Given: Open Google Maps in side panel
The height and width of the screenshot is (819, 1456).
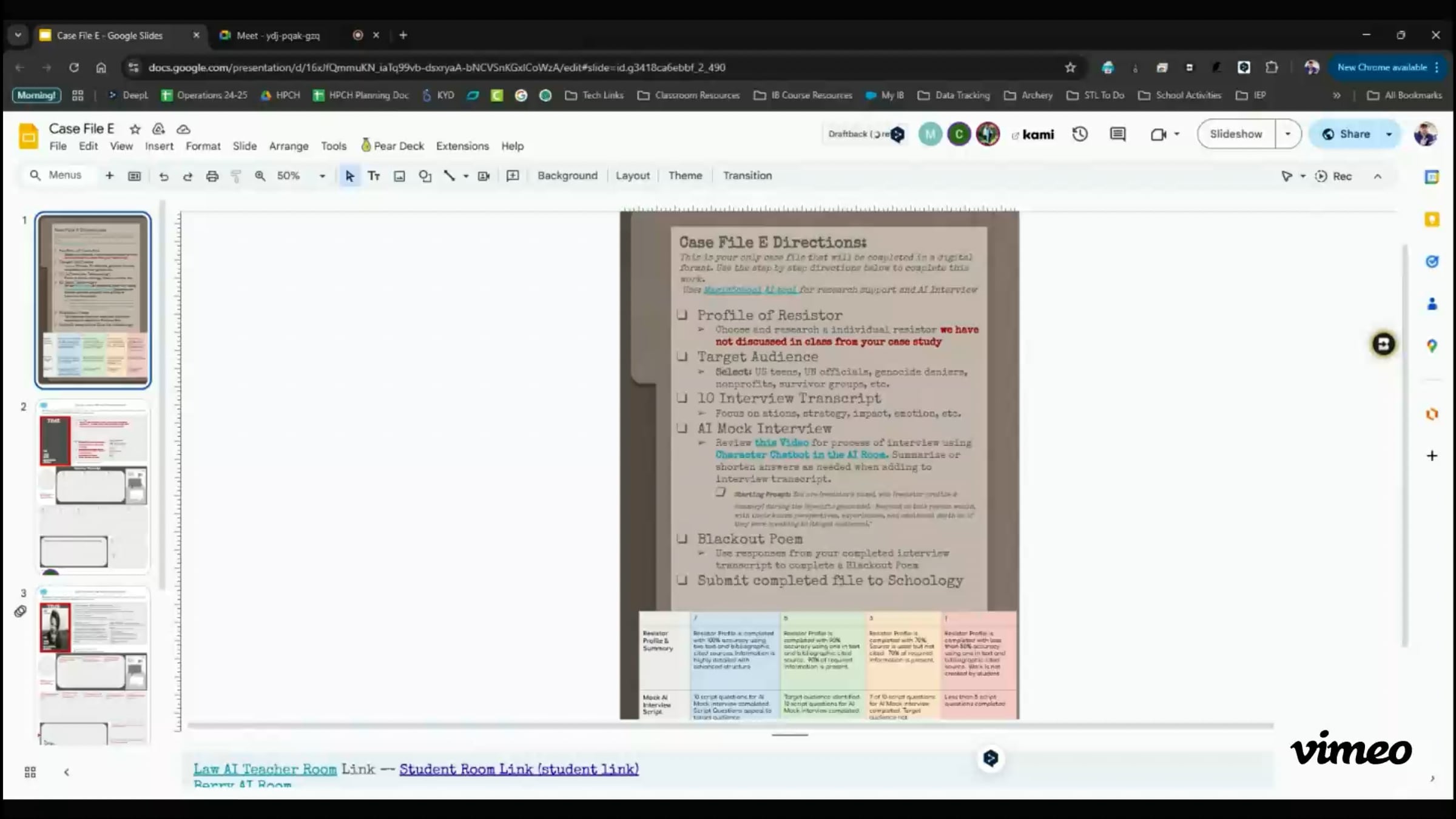Looking at the screenshot, I should click(x=1432, y=346).
